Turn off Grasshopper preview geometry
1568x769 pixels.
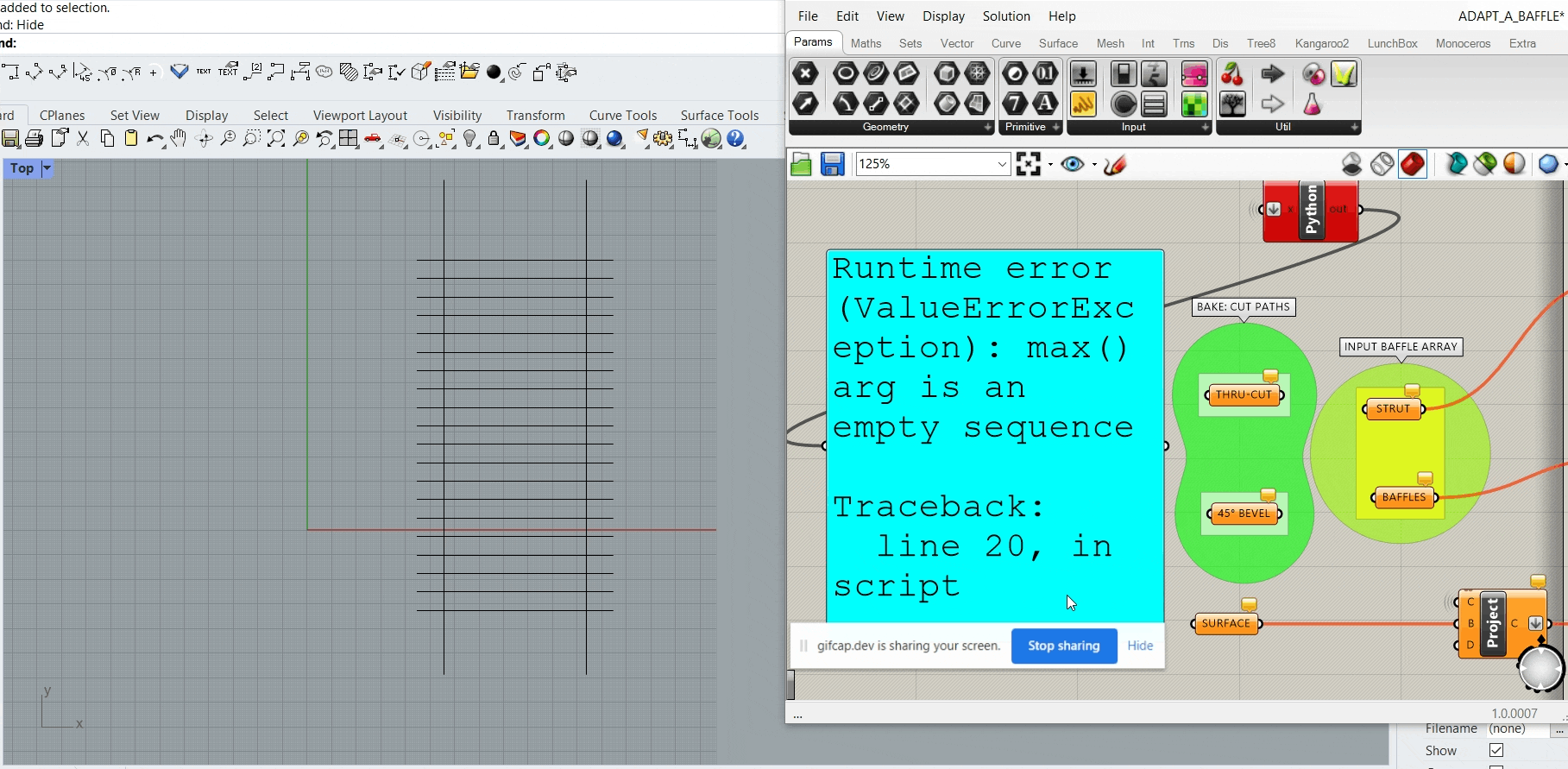(1352, 164)
